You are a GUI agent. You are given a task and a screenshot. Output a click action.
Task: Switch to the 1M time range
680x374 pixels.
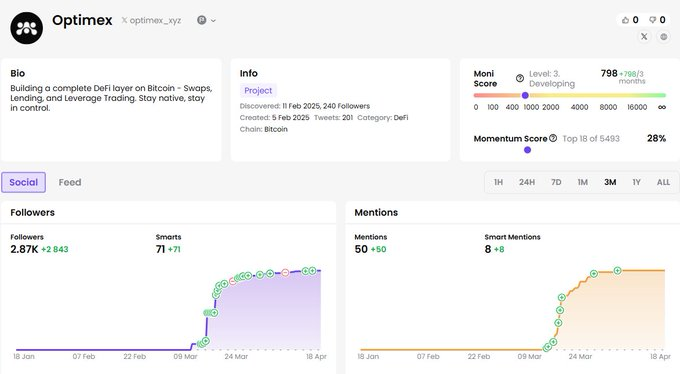click(582, 182)
